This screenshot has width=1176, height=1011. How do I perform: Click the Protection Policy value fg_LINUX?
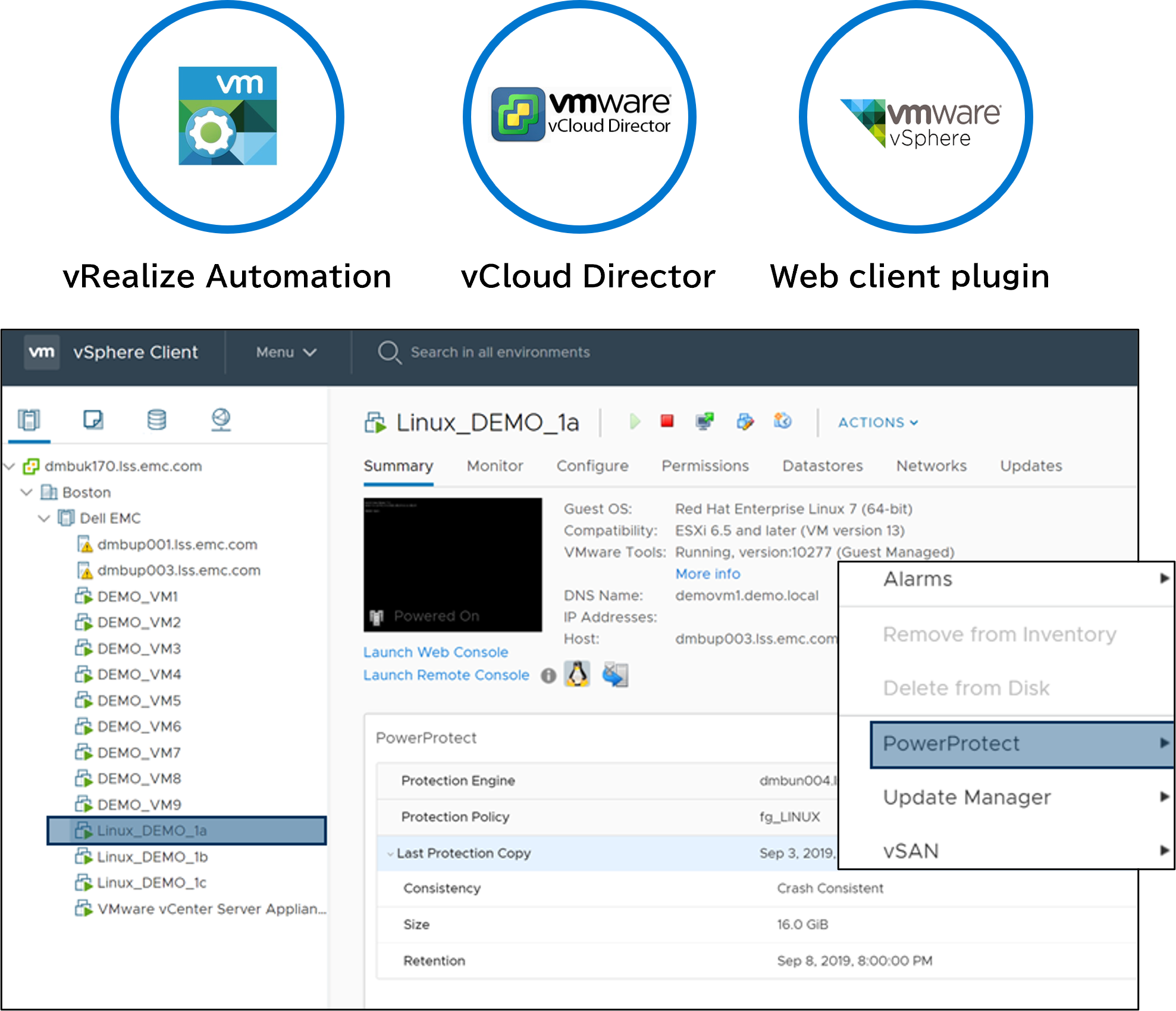789,817
